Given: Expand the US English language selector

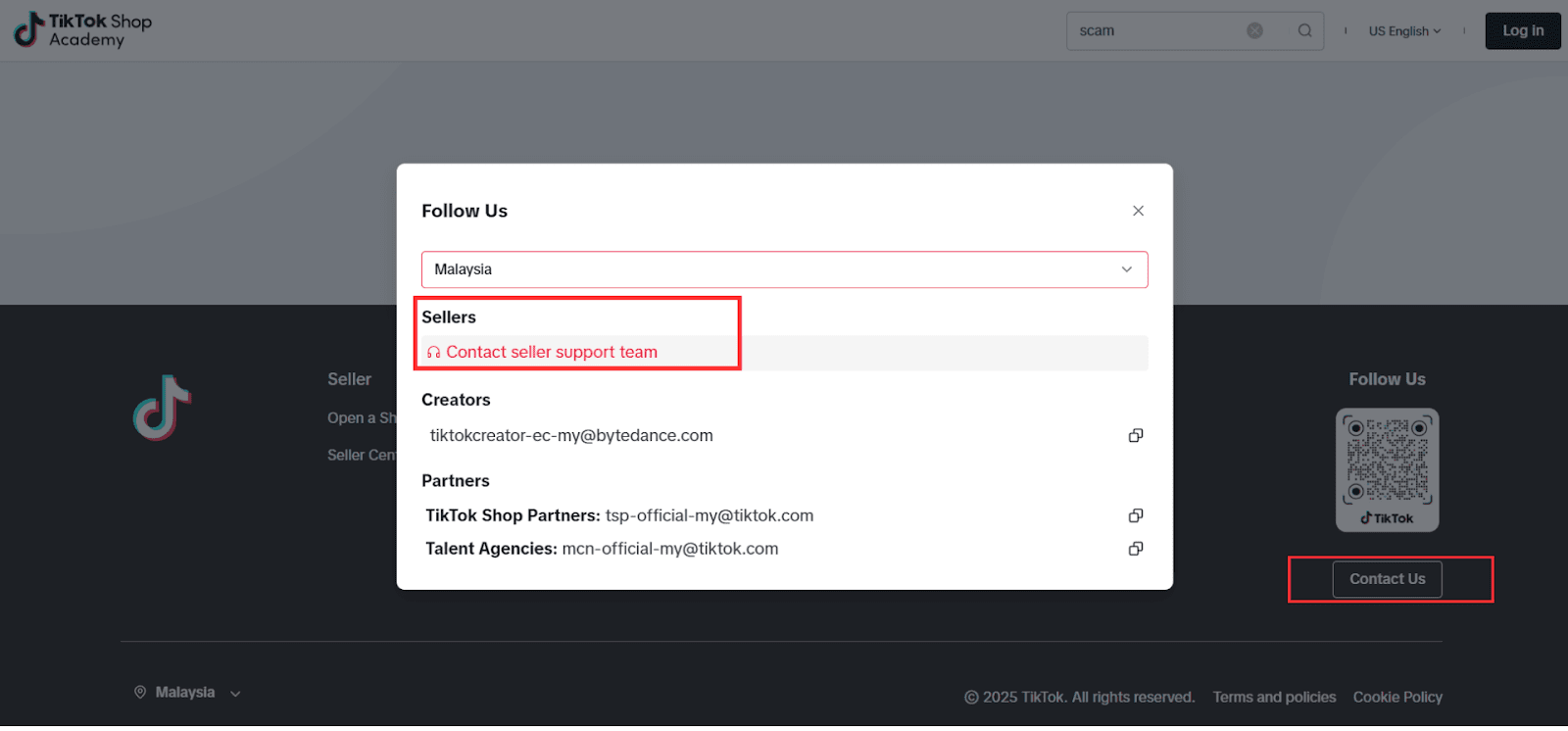Looking at the screenshot, I should [x=1404, y=31].
